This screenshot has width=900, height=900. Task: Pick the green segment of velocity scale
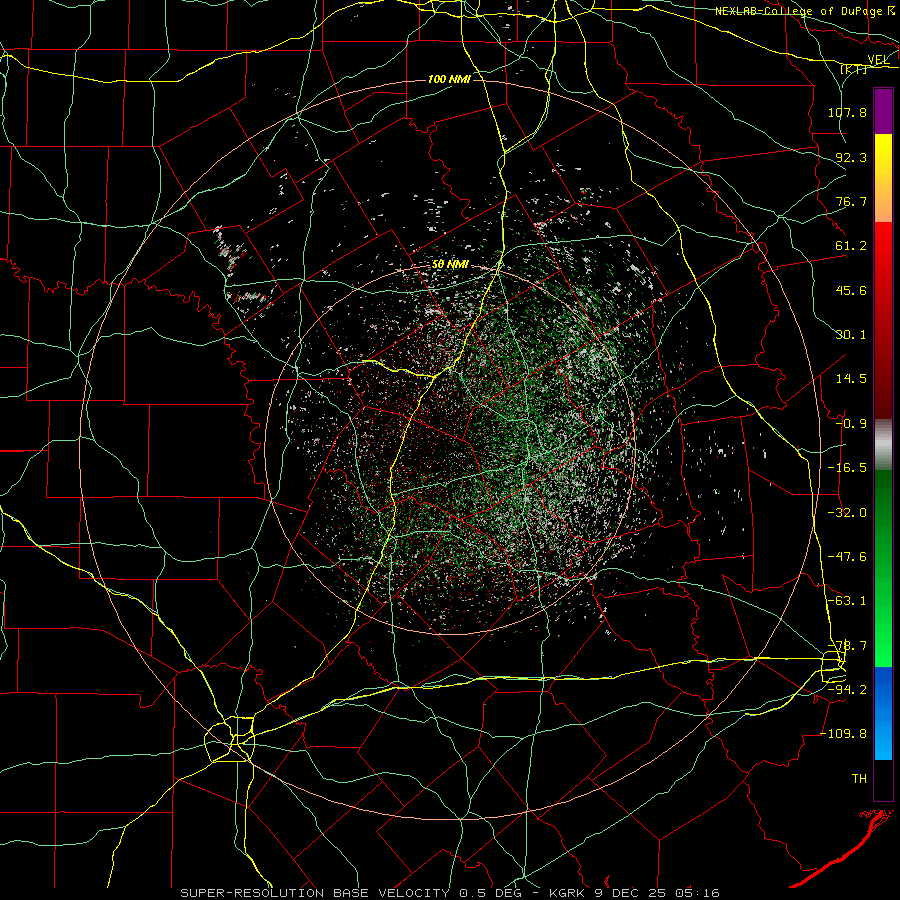pyautogui.click(x=883, y=568)
